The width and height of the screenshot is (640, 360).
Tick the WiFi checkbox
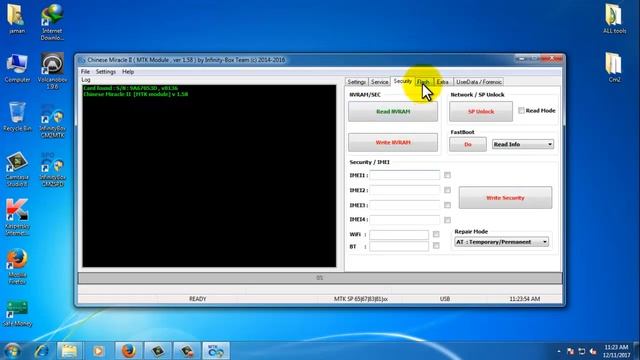[436, 234]
